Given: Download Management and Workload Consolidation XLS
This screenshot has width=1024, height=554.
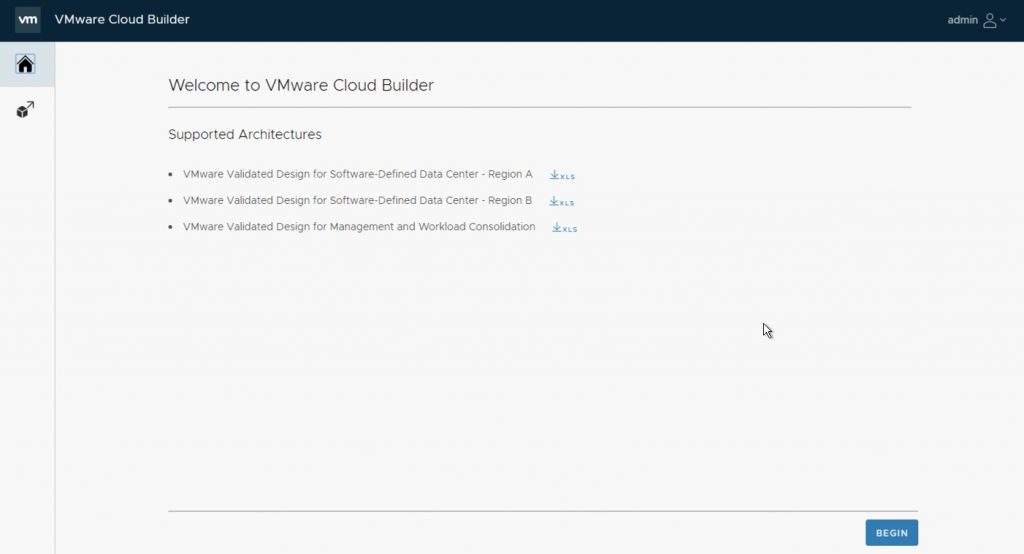Looking at the screenshot, I should point(565,227).
